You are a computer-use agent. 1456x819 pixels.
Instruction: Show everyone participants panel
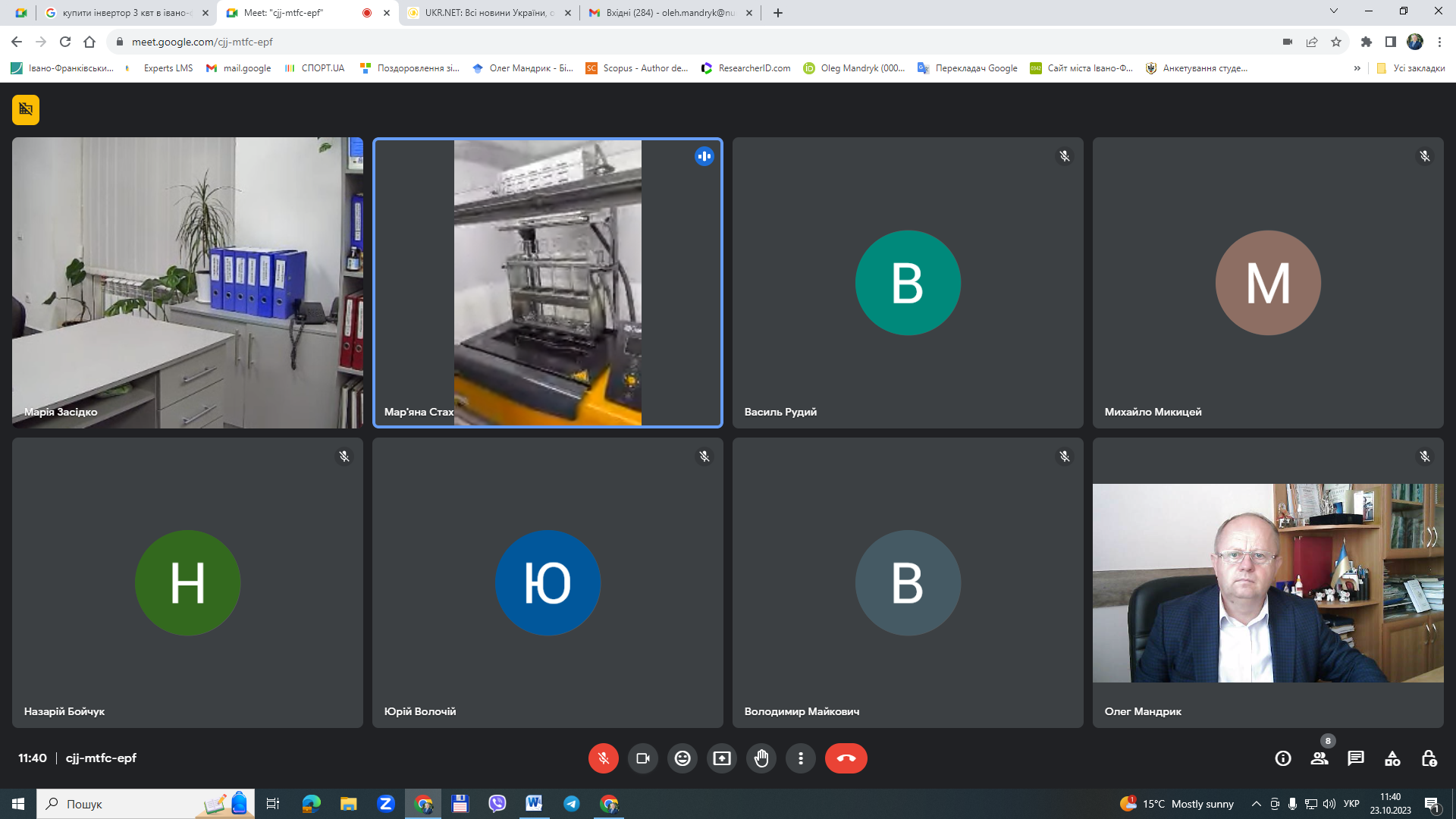pyautogui.click(x=1319, y=758)
